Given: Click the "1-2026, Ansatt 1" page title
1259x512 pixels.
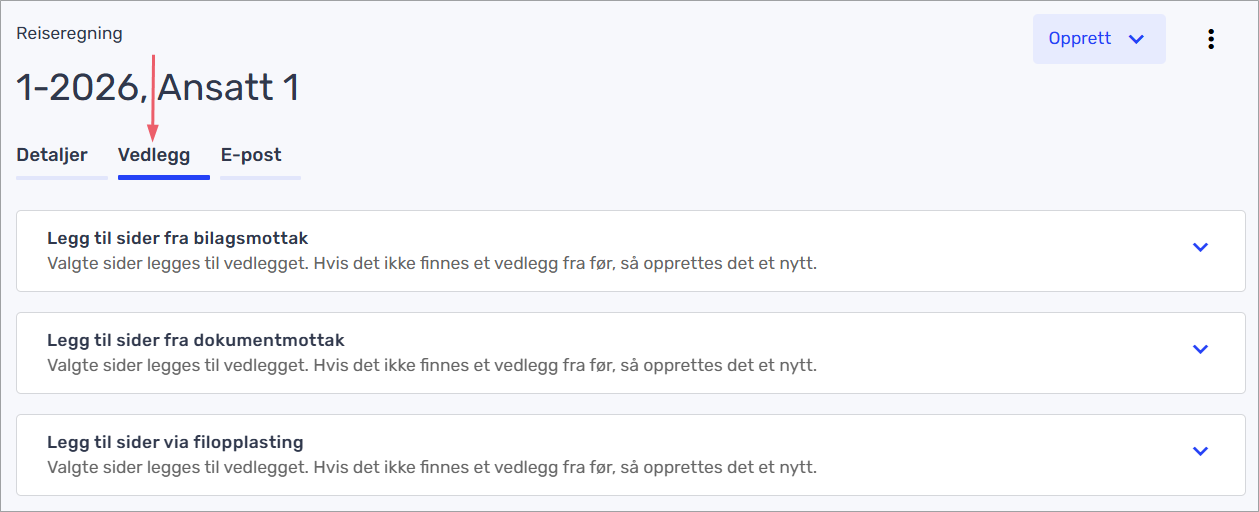Looking at the screenshot, I should tap(158, 88).
